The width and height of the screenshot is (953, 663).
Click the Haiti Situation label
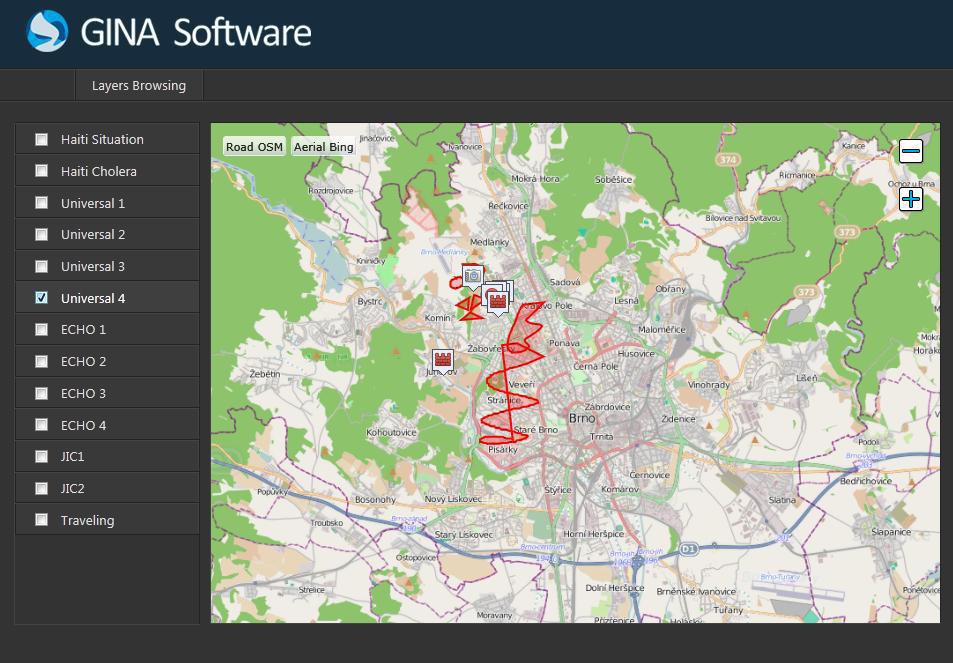tap(102, 139)
